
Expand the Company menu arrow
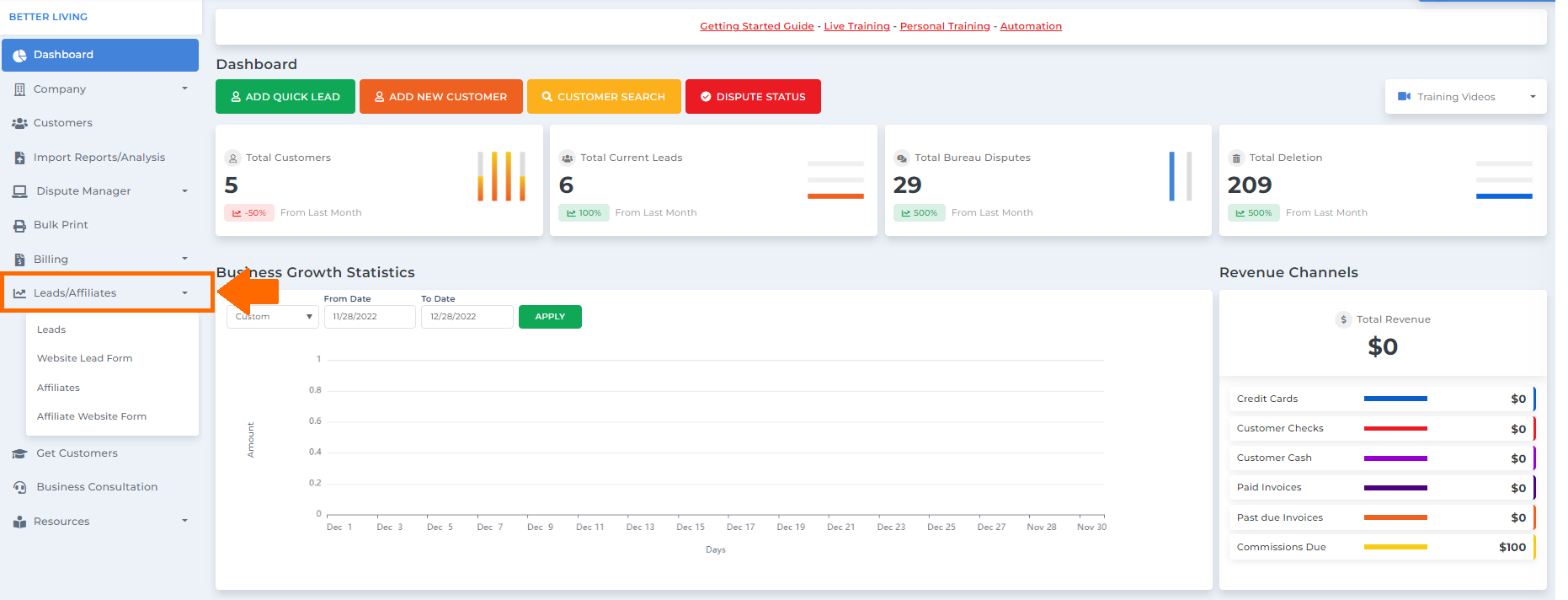tap(184, 88)
